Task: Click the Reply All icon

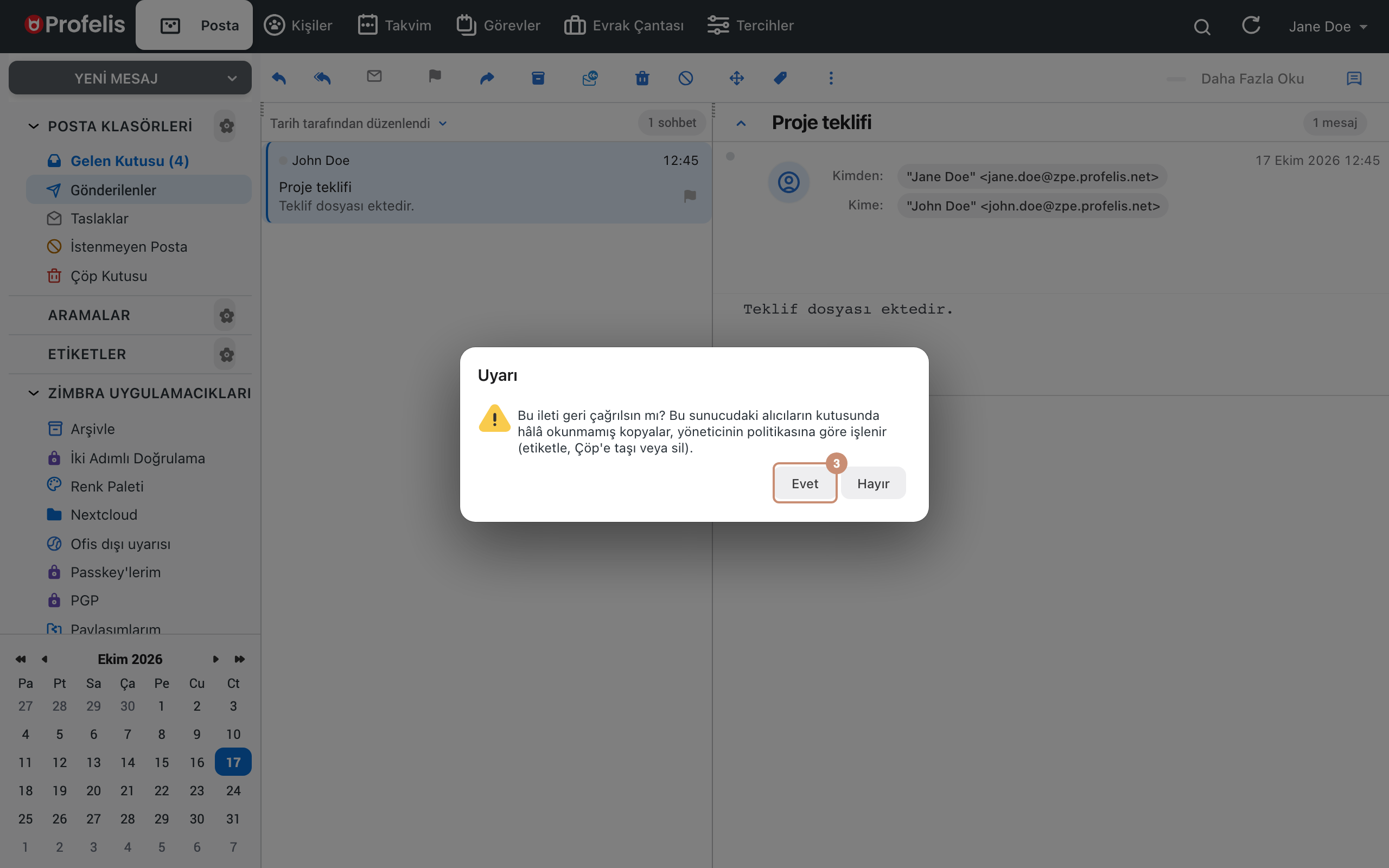Action: click(323, 78)
